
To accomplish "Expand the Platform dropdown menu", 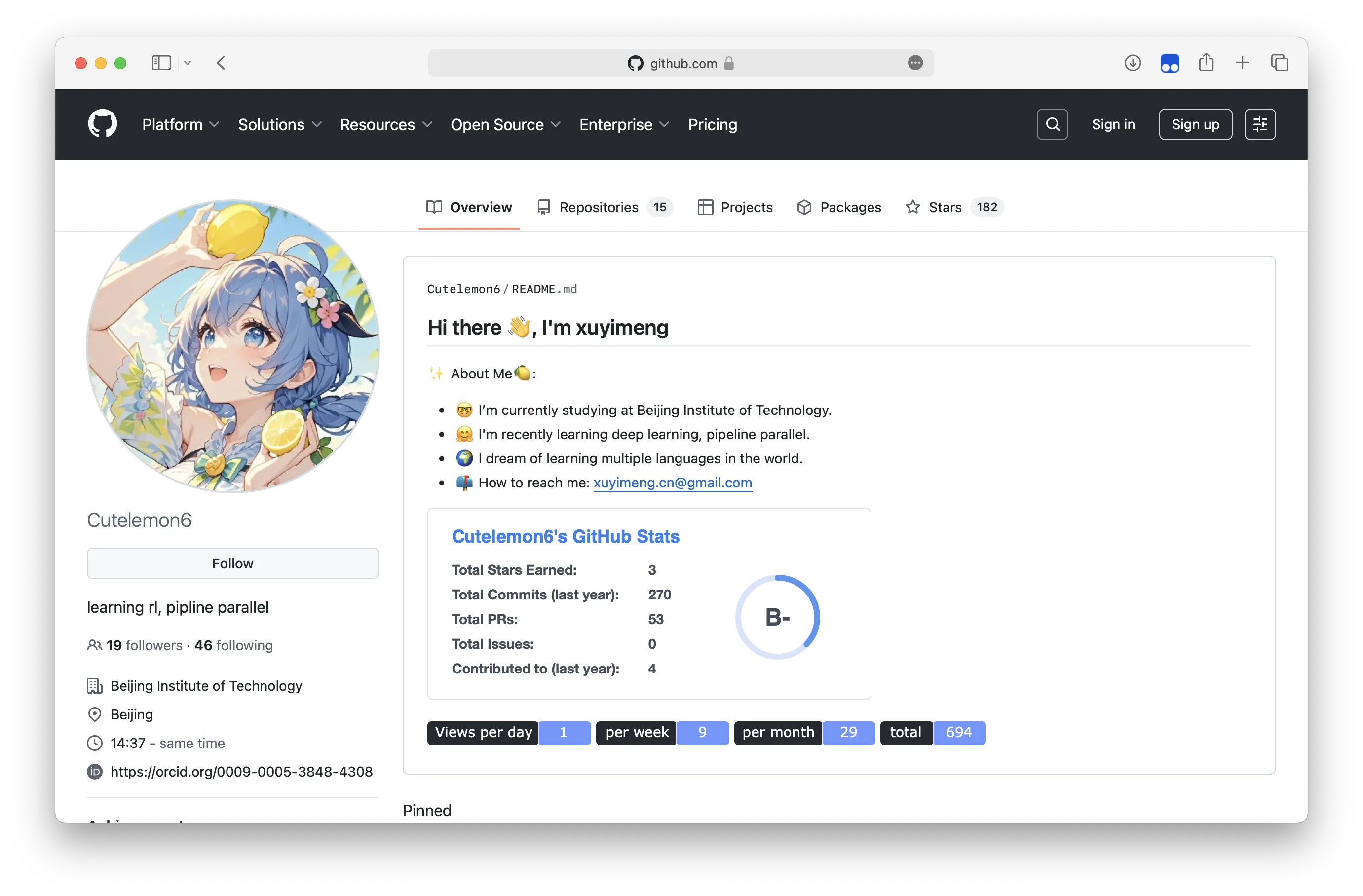I will [181, 125].
